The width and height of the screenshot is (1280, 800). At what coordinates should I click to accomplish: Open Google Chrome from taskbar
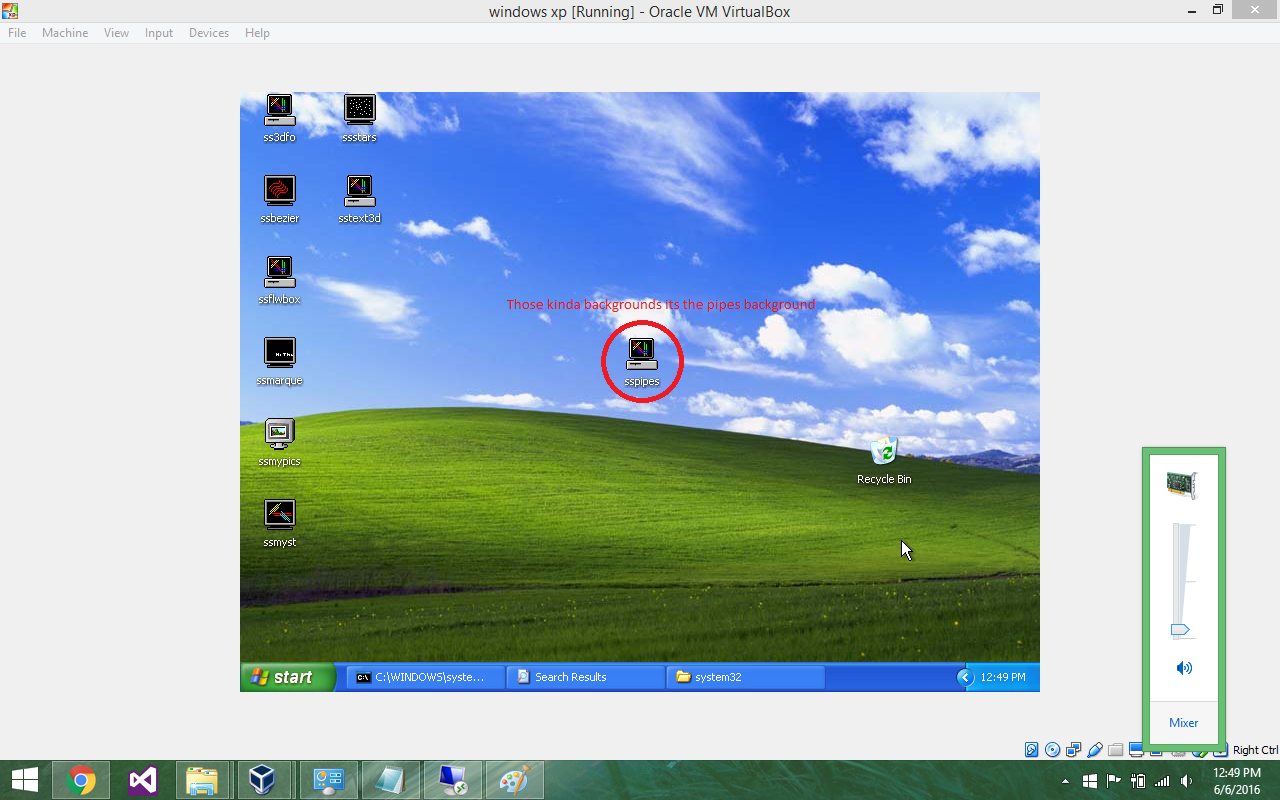tap(82, 780)
